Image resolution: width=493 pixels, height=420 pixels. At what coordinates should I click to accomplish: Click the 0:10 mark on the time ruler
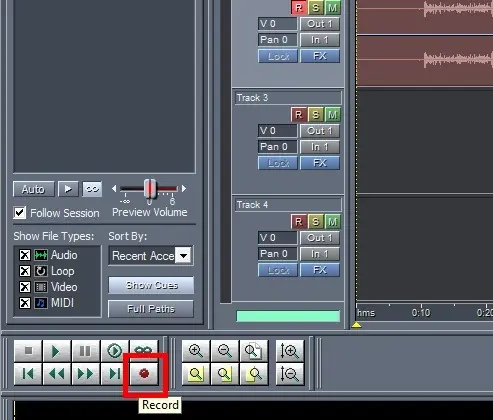click(x=421, y=313)
